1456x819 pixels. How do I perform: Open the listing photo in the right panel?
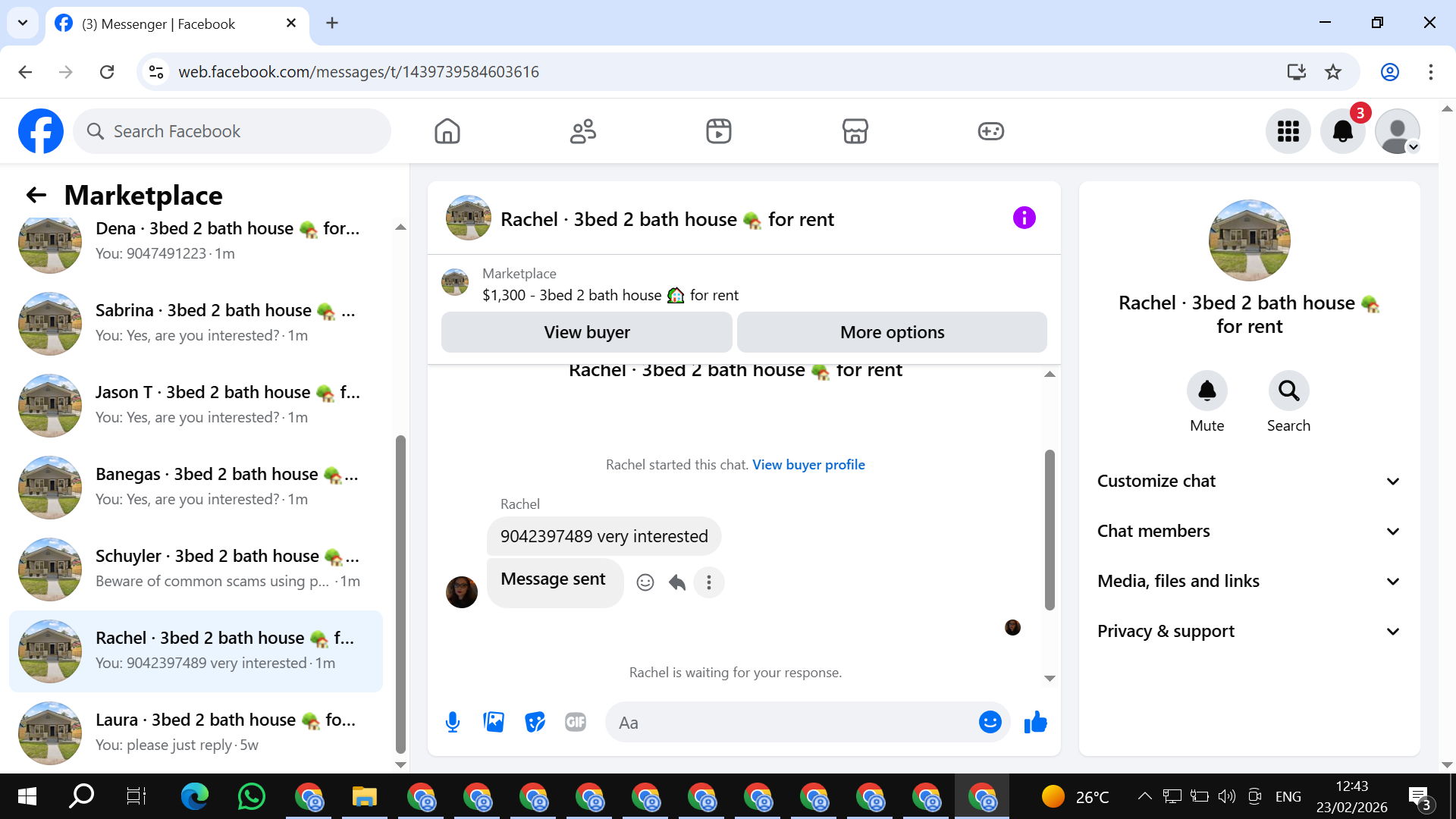point(1249,240)
